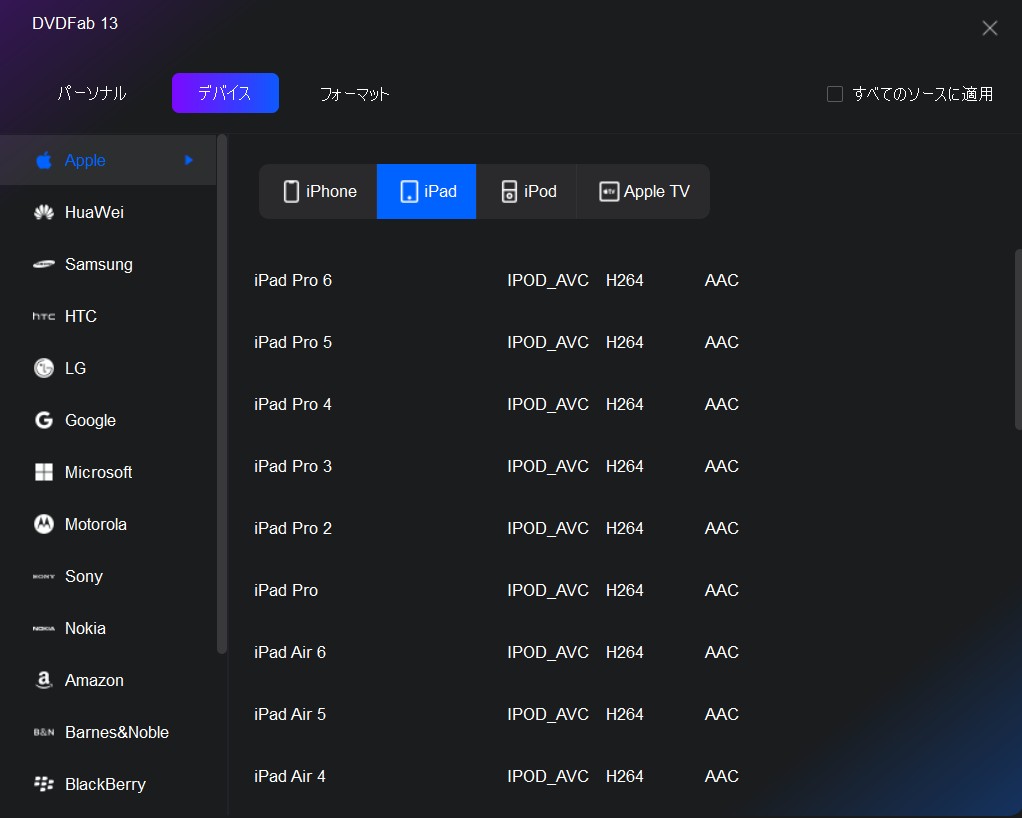Select the Google G icon
The height and width of the screenshot is (818, 1022).
(43, 421)
